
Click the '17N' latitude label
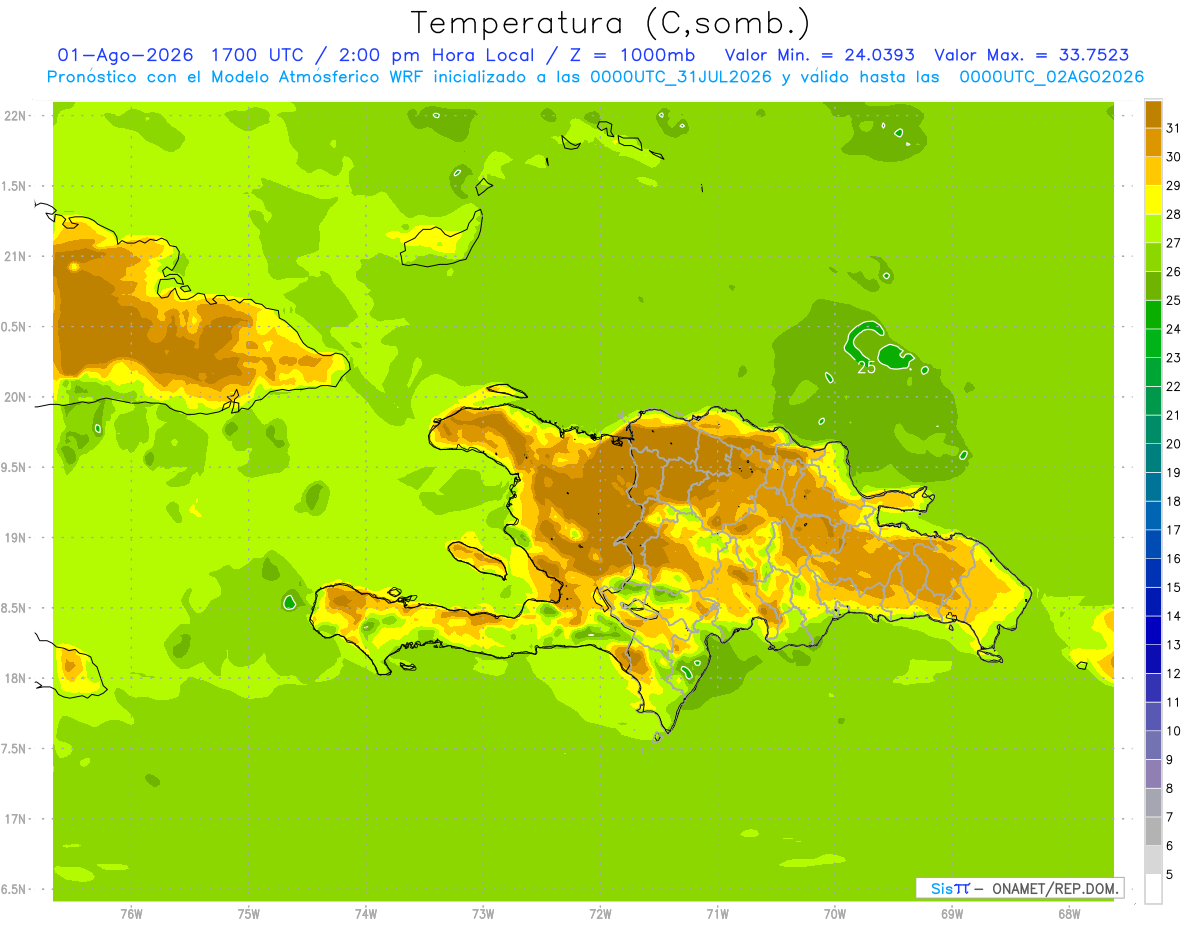tap(15, 819)
